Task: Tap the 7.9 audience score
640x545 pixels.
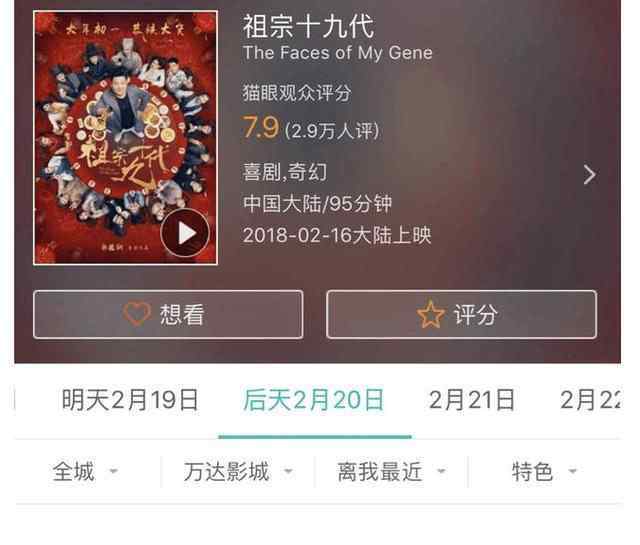Action: pyautogui.click(x=261, y=127)
